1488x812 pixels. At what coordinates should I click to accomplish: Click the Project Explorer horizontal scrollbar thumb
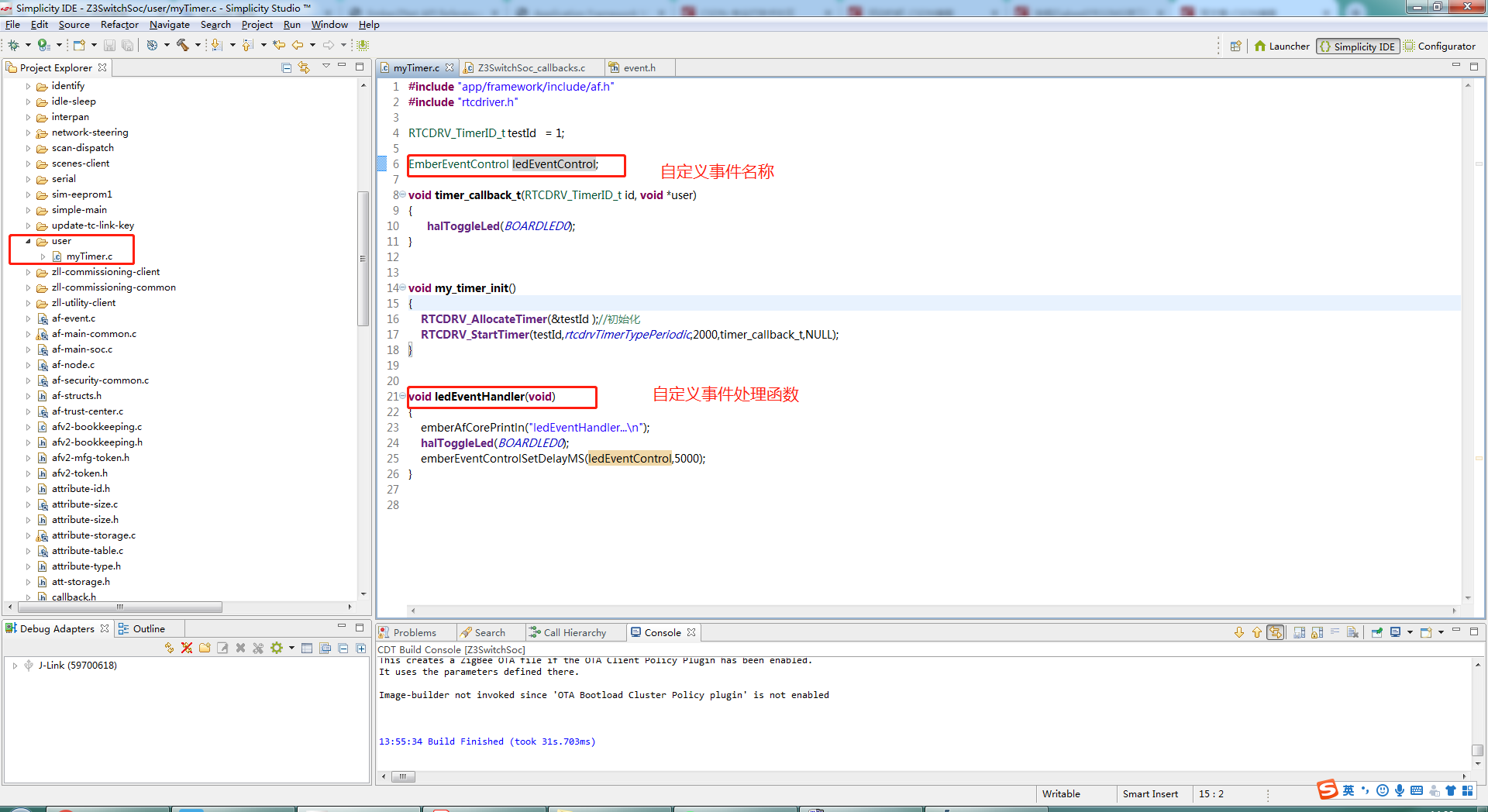[119, 607]
